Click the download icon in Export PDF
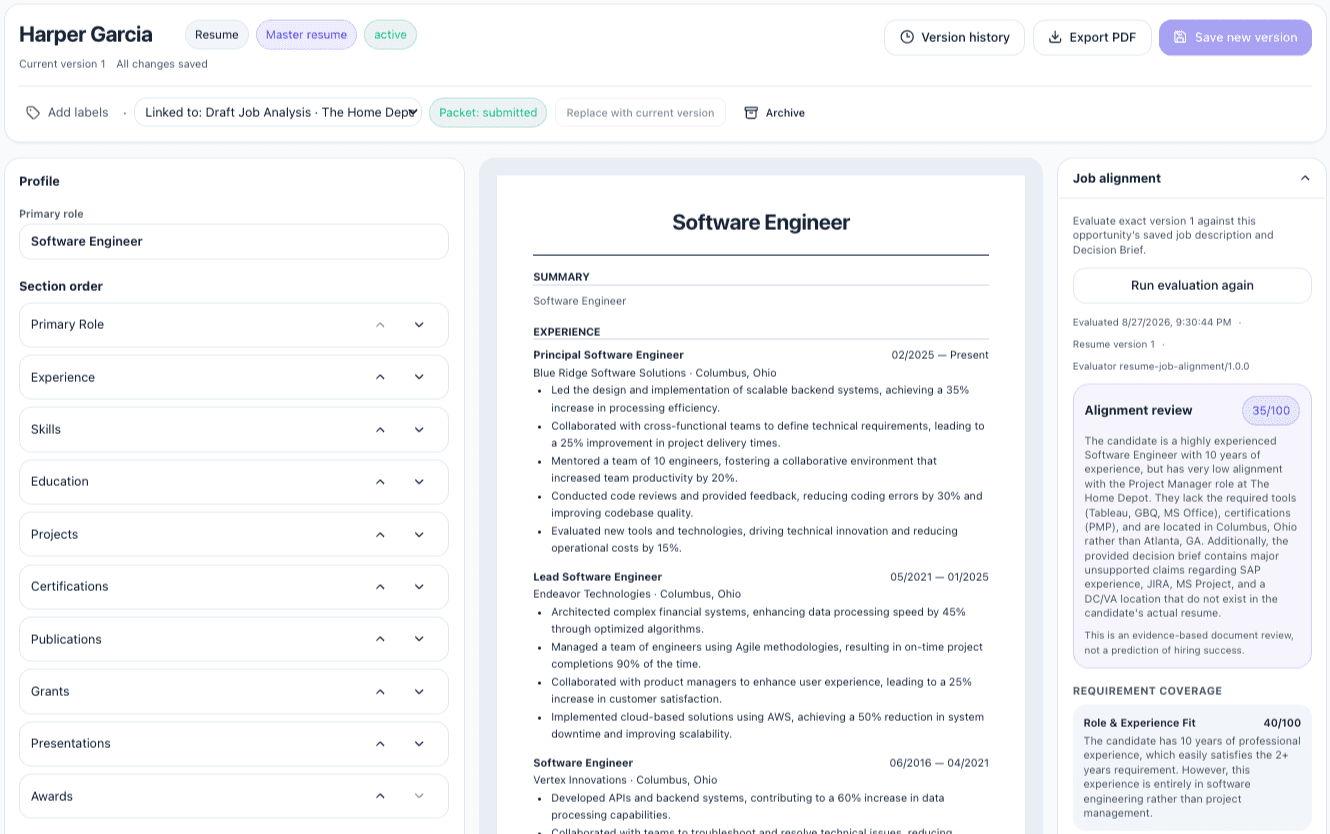This screenshot has height=834, width=1330. [1055, 37]
